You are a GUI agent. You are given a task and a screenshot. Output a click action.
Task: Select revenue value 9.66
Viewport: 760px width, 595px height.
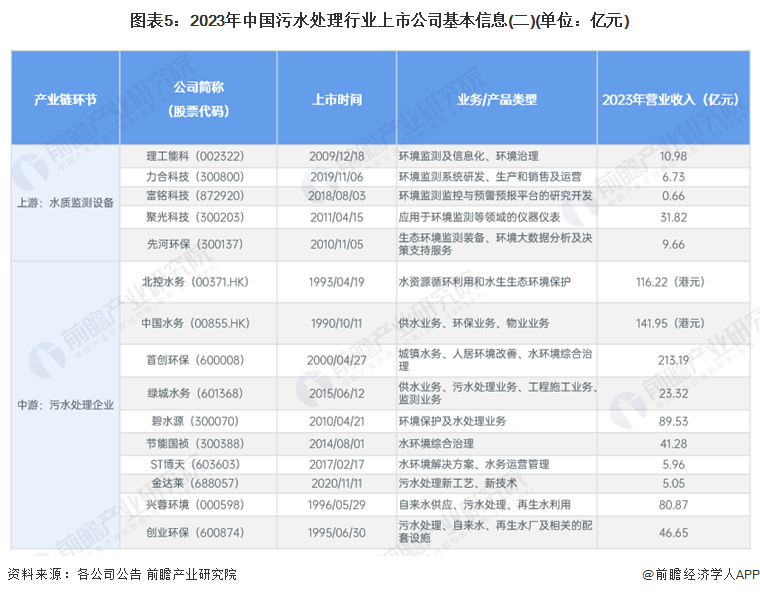[673, 244]
